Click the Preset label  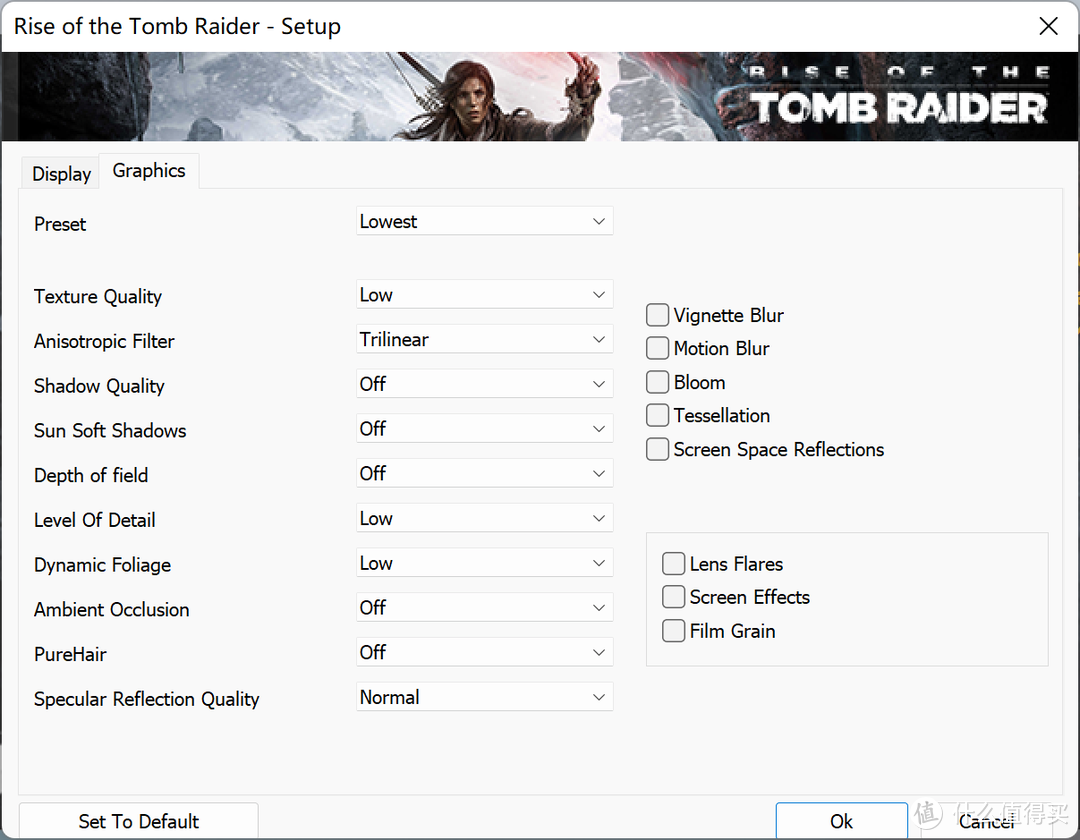[x=60, y=224]
